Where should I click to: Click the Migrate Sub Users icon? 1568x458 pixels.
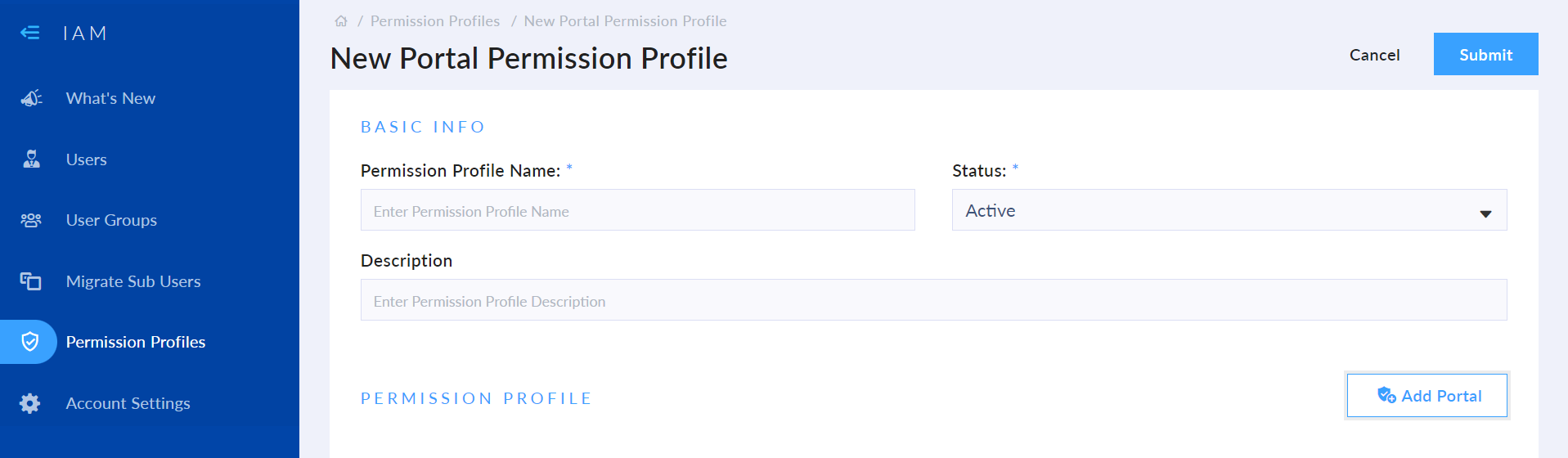(x=31, y=281)
